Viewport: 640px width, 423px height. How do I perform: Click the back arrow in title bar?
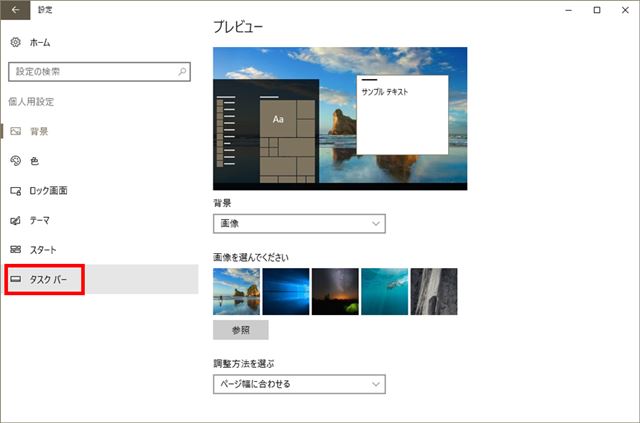(15, 10)
